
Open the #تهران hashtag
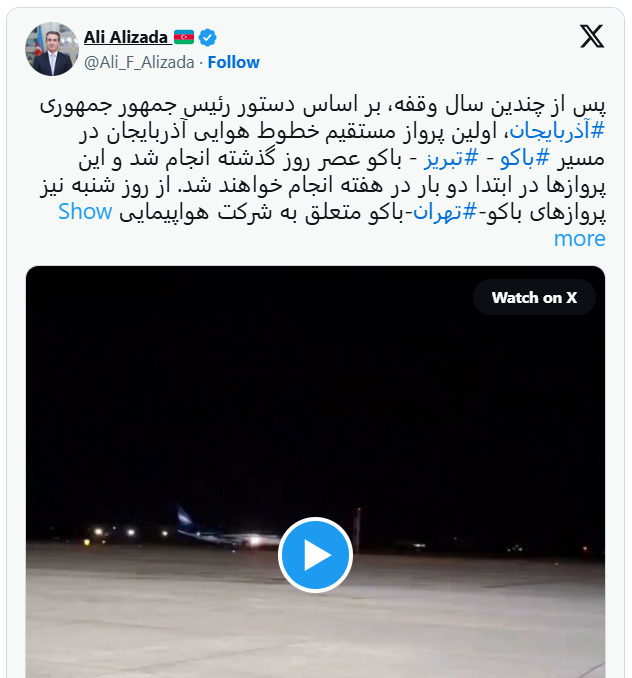(x=444, y=213)
